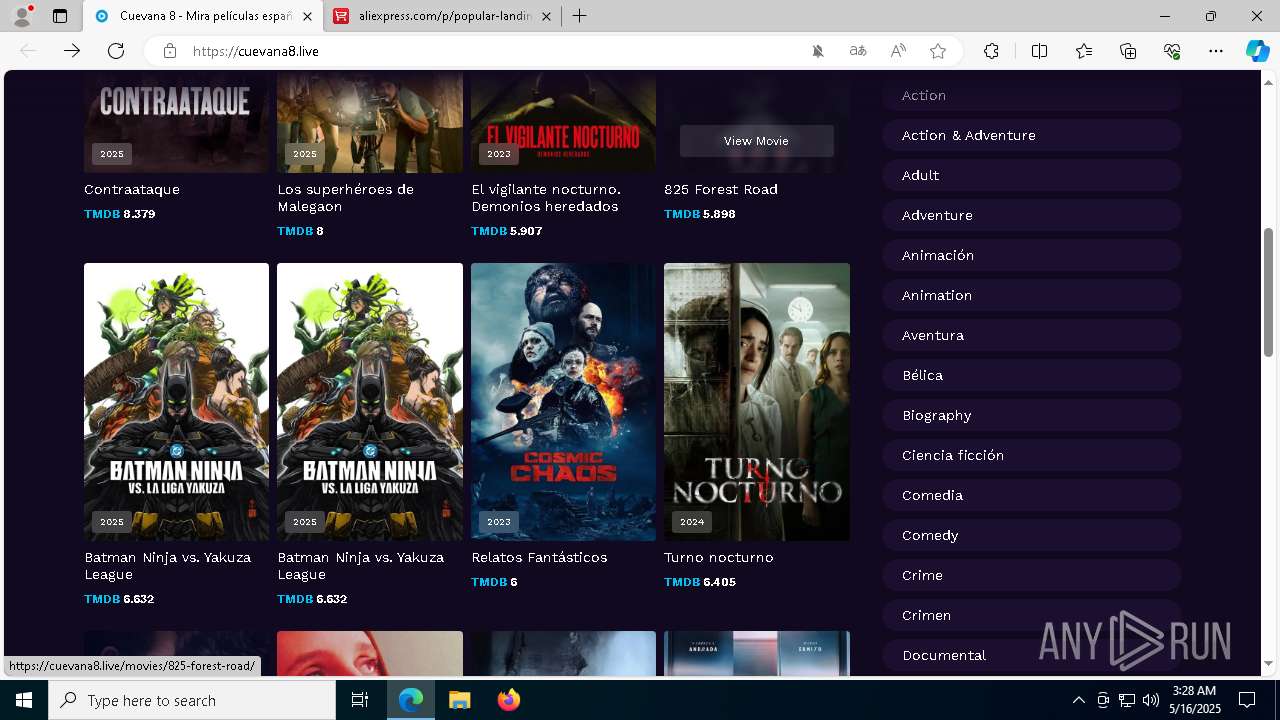Open the Contraataque movie title
The height and width of the screenshot is (720, 1280).
(x=132, y=189)
